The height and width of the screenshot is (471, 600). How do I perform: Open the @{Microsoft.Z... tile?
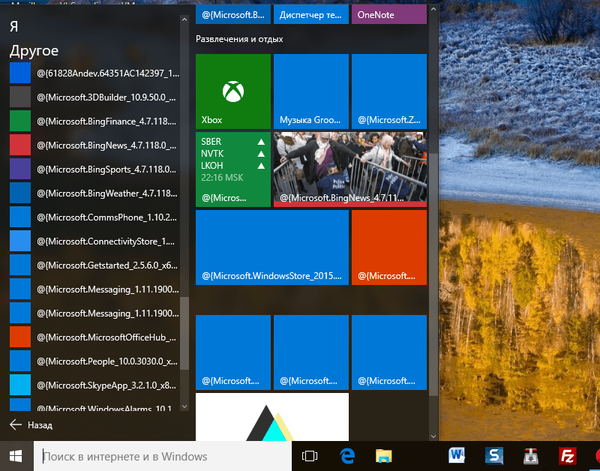tap(389, 91)
